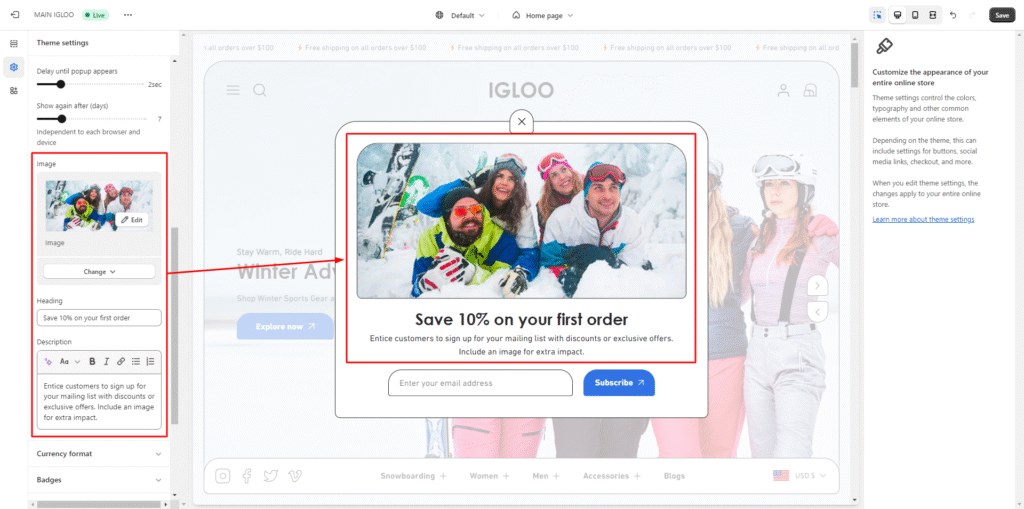Image resolution: width=1024 pixels, height=509 pixels.
Task: Open Learn more about theme settings link
Action: pyautogui.click(x=923, y=219)
